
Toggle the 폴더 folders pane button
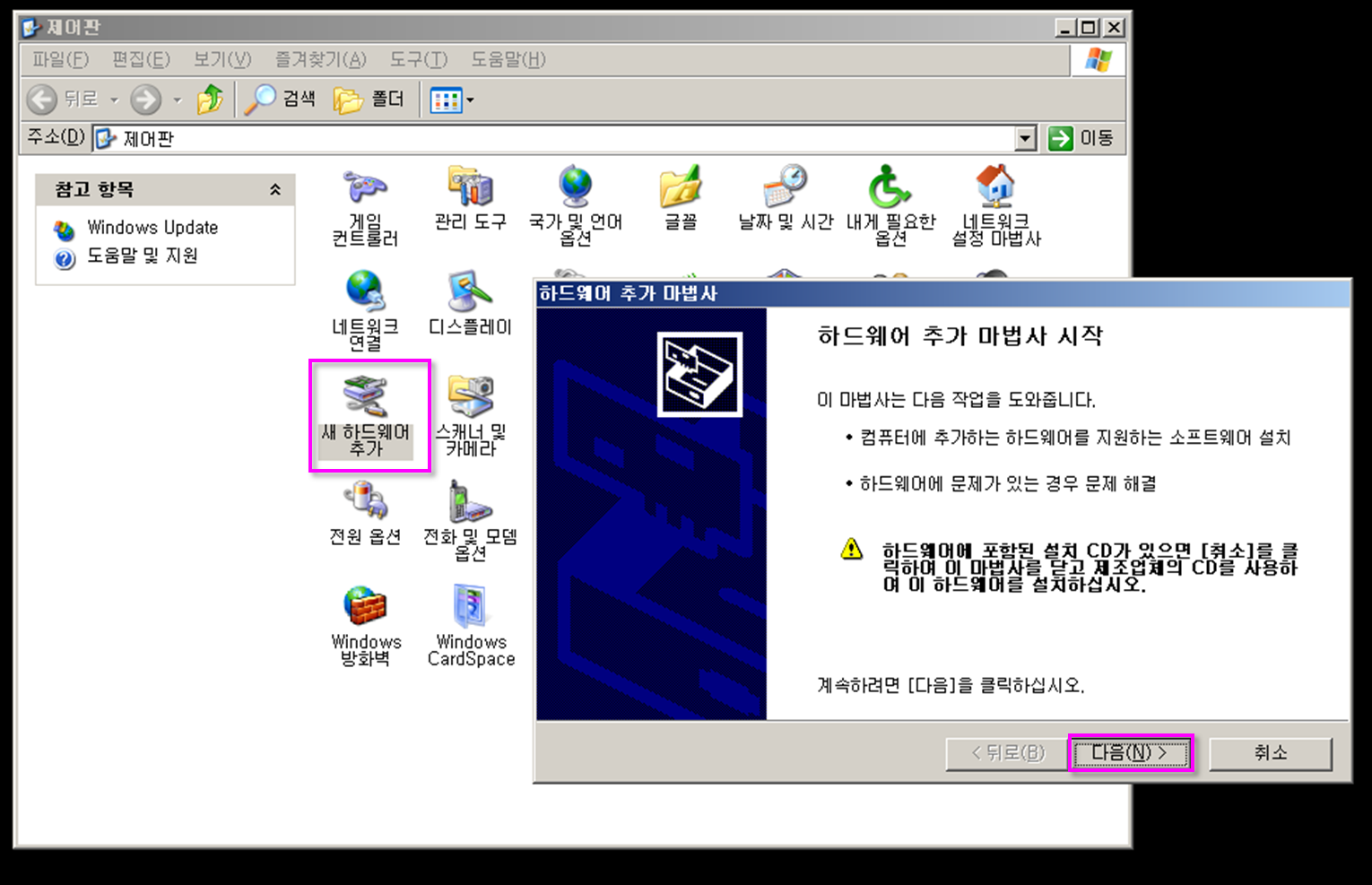pos(369,99)
